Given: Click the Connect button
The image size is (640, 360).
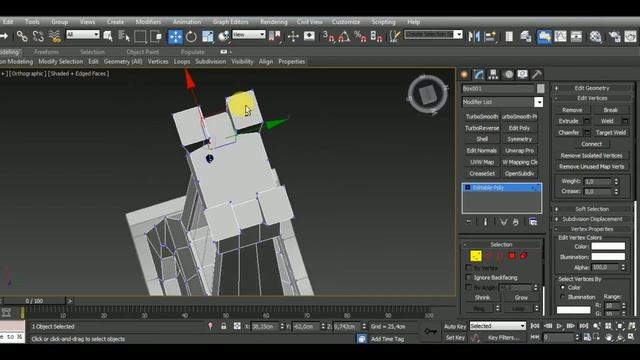Looking at the screenshot, I should [591, 144].
